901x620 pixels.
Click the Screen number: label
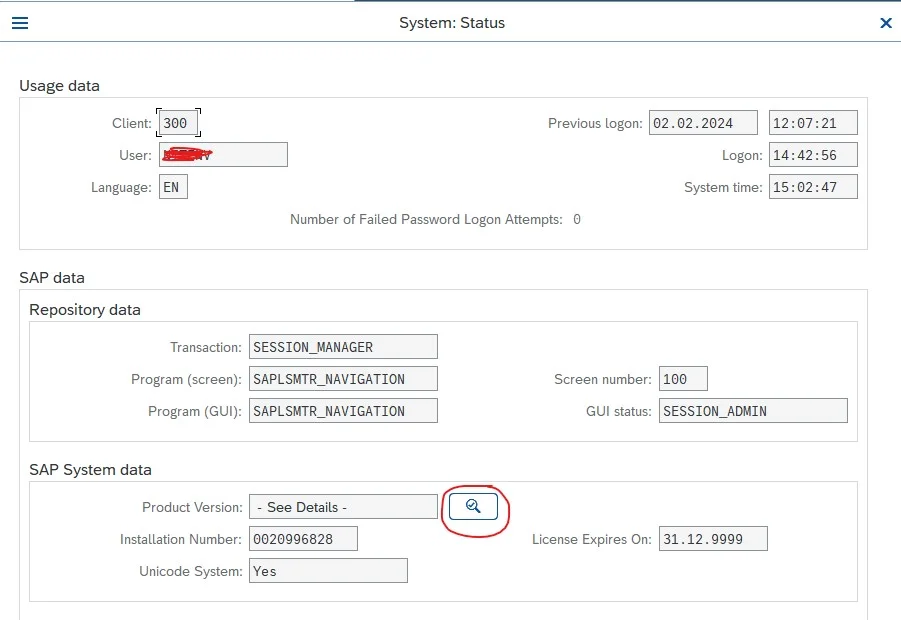pyautogui.click(x=603, y=379)
